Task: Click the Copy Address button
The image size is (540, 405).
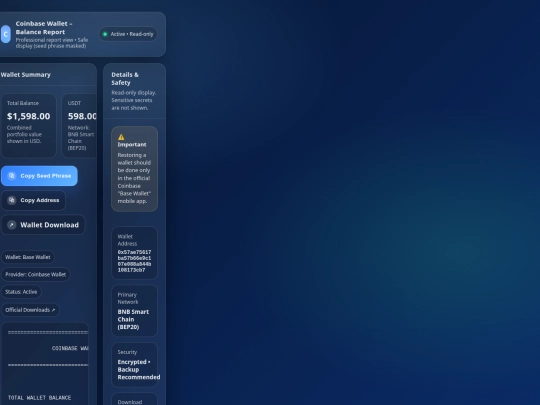Action: click(x=33, y=200)
